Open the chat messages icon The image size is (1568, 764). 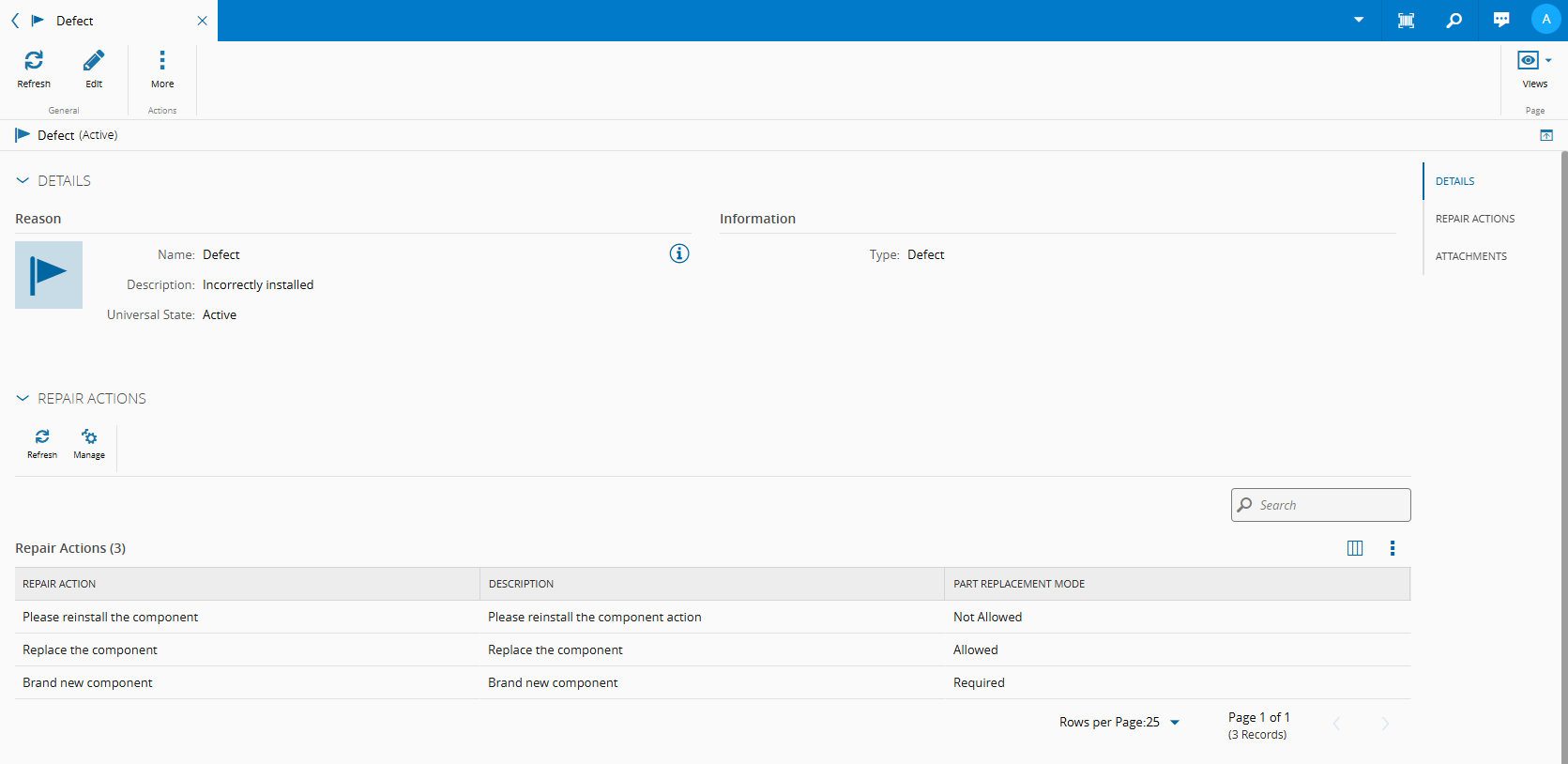[x=1501, y=21]
